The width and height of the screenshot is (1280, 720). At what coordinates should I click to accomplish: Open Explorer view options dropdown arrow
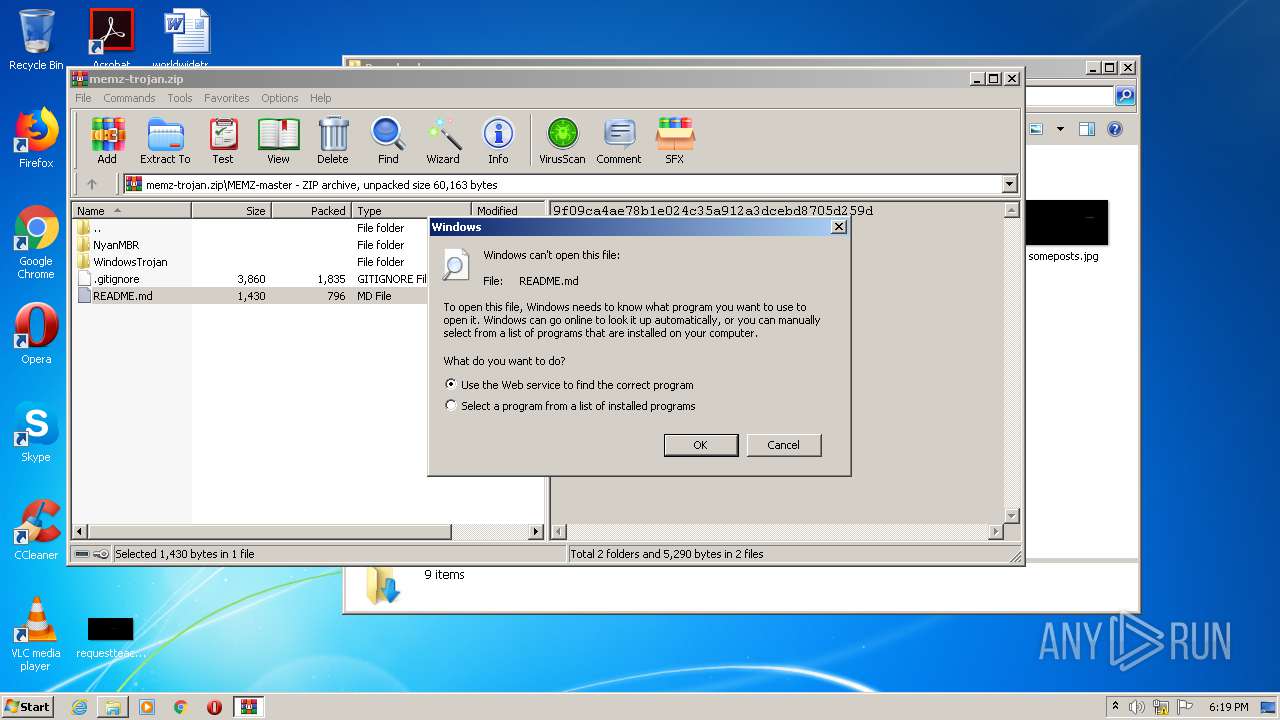[x=1060, y=129]
